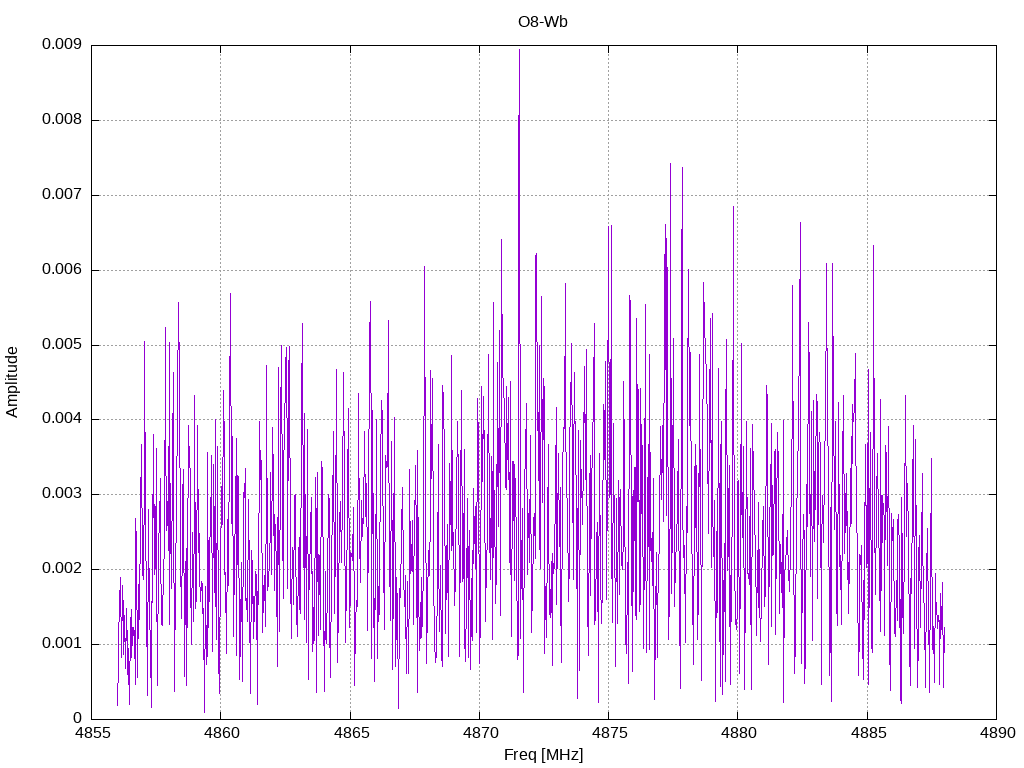Select the 4870 x-axis tick label

tap(480, 733)
